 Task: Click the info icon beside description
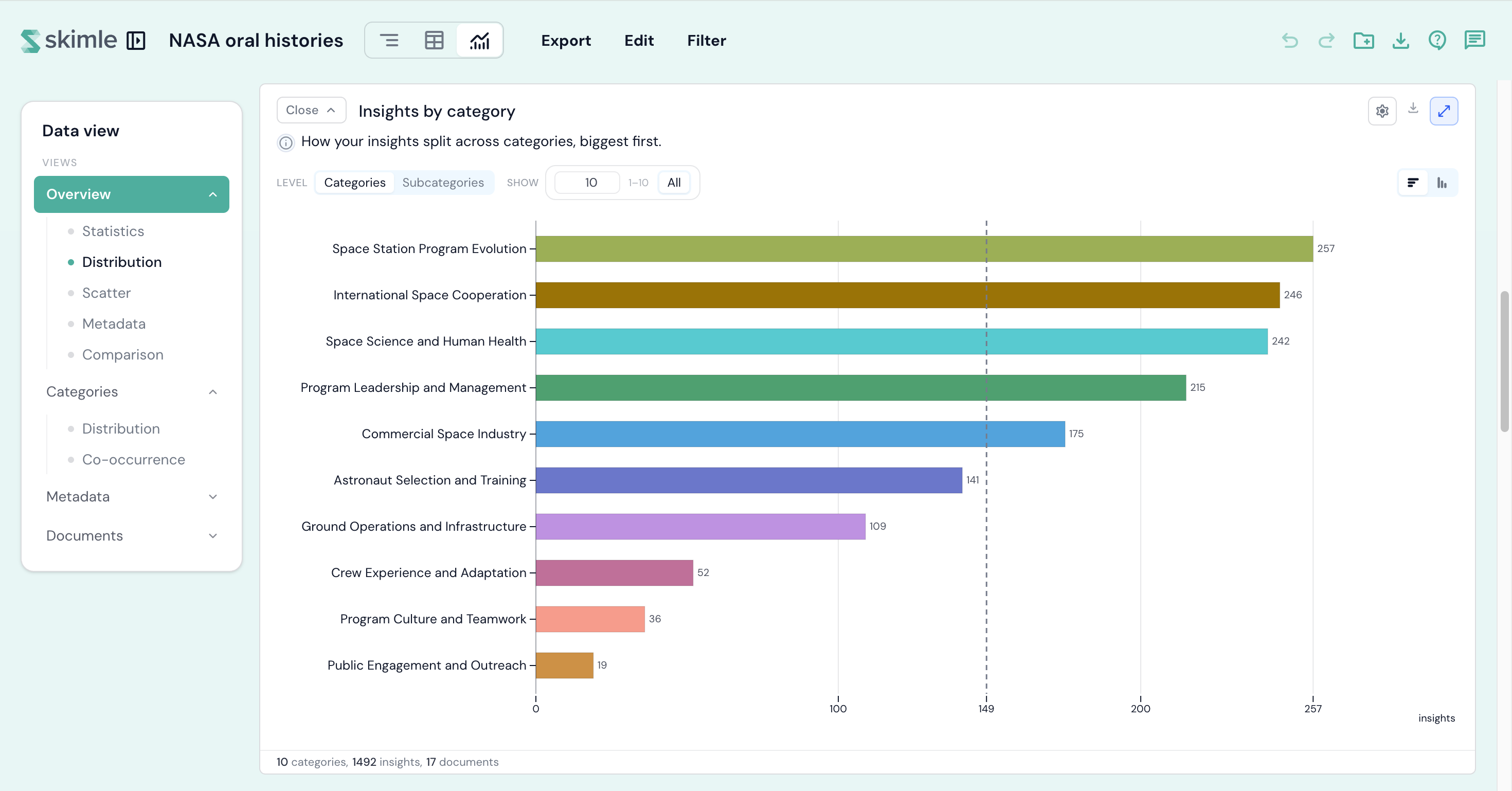[285, 142]
